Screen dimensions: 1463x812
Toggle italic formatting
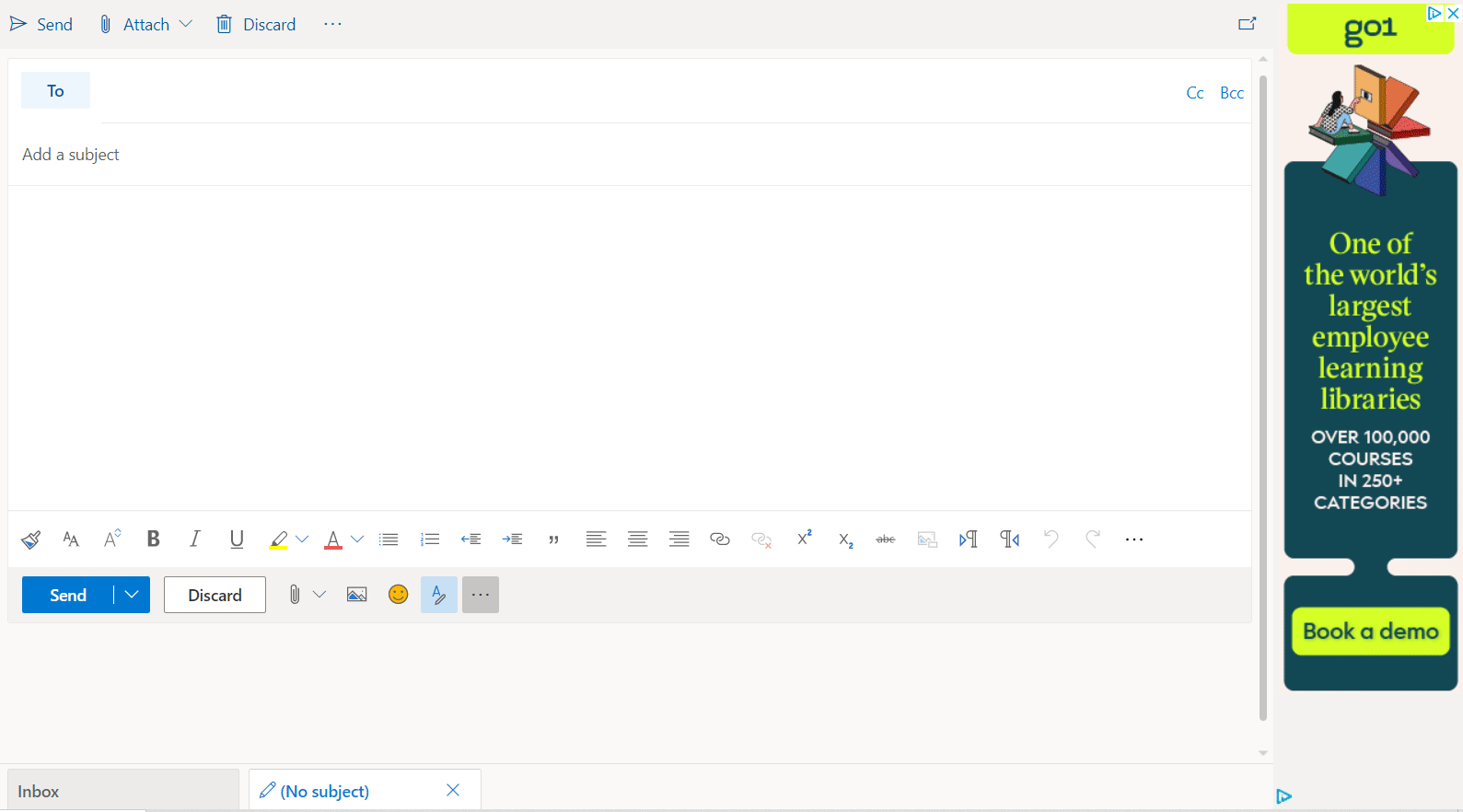click(x=195, y=539)
